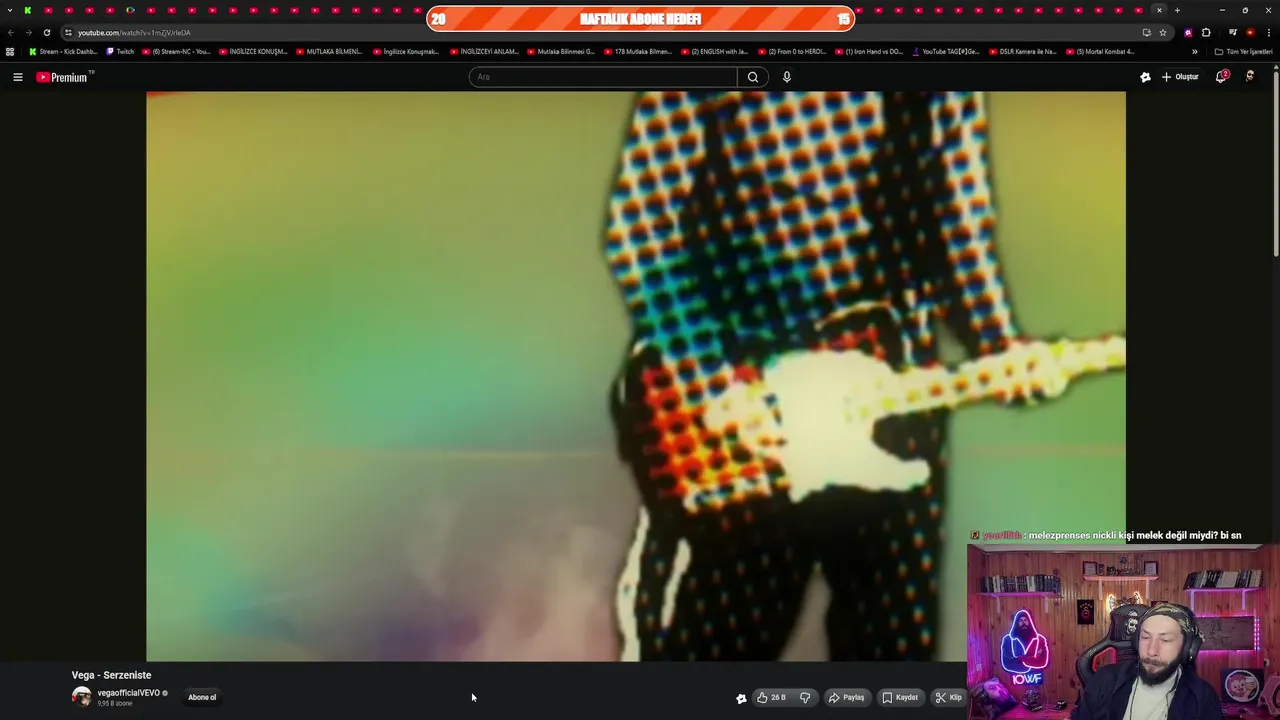Click the webcam overlay of the streamer
Screen dimensions: 1280x720
(1123, 630)
